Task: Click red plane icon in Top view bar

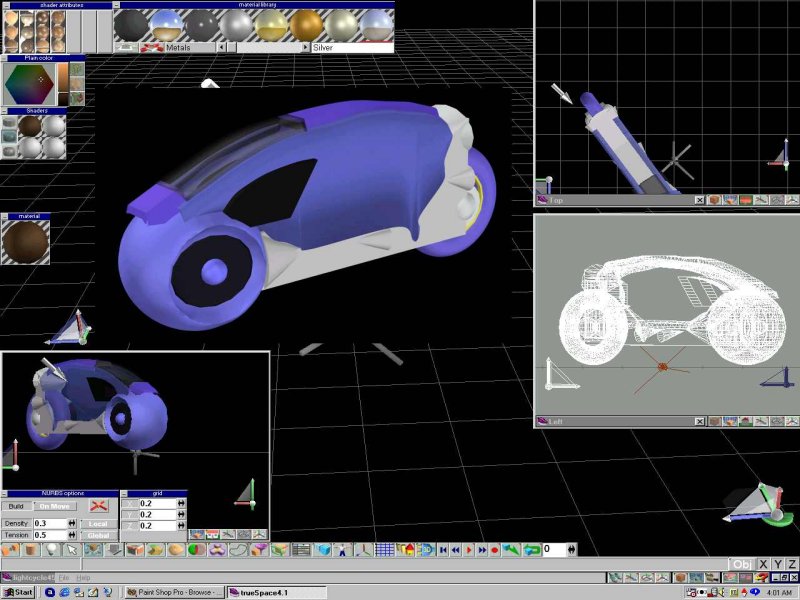Action: 745,200
